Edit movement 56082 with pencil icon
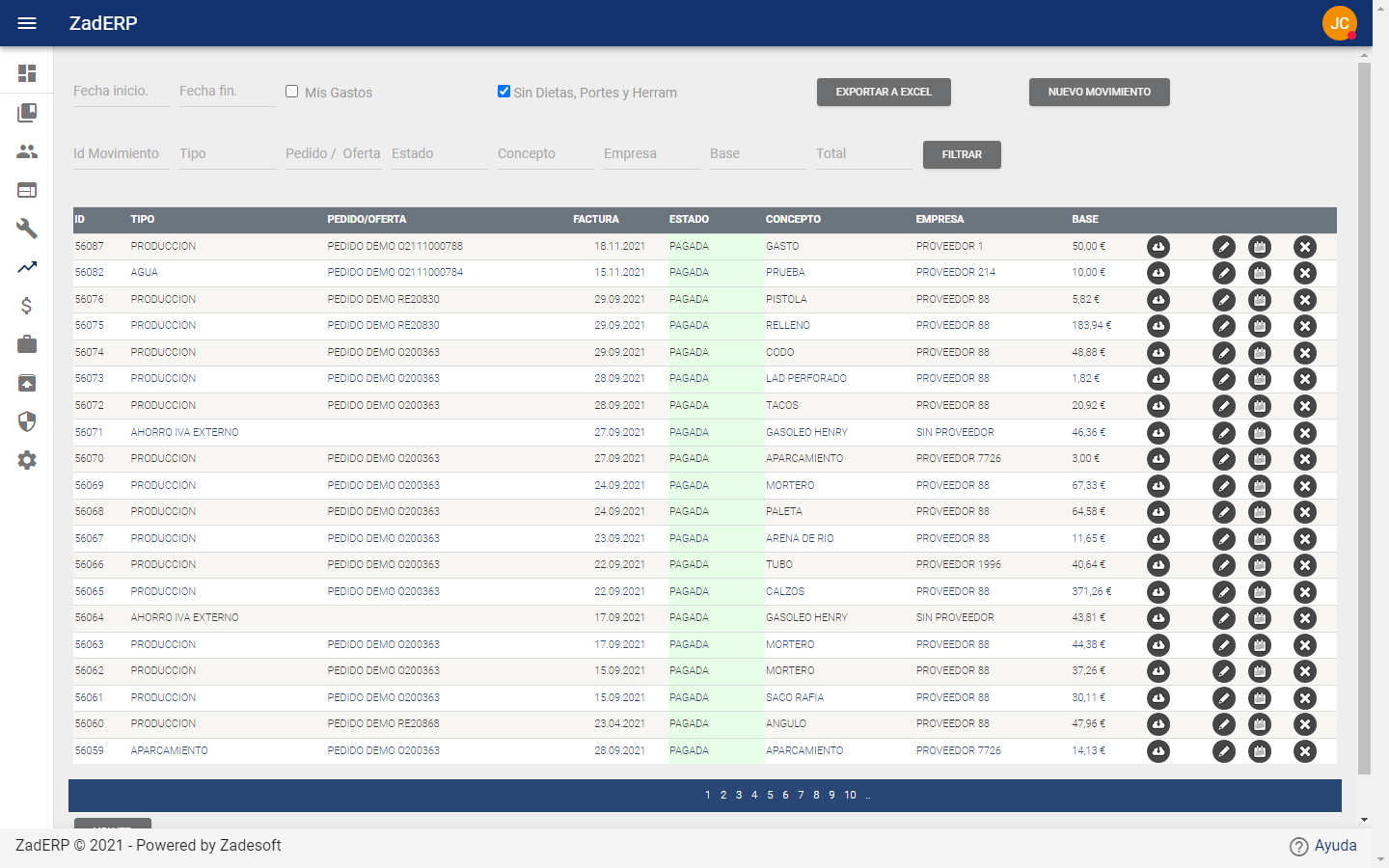 (x=1224, y=273)
